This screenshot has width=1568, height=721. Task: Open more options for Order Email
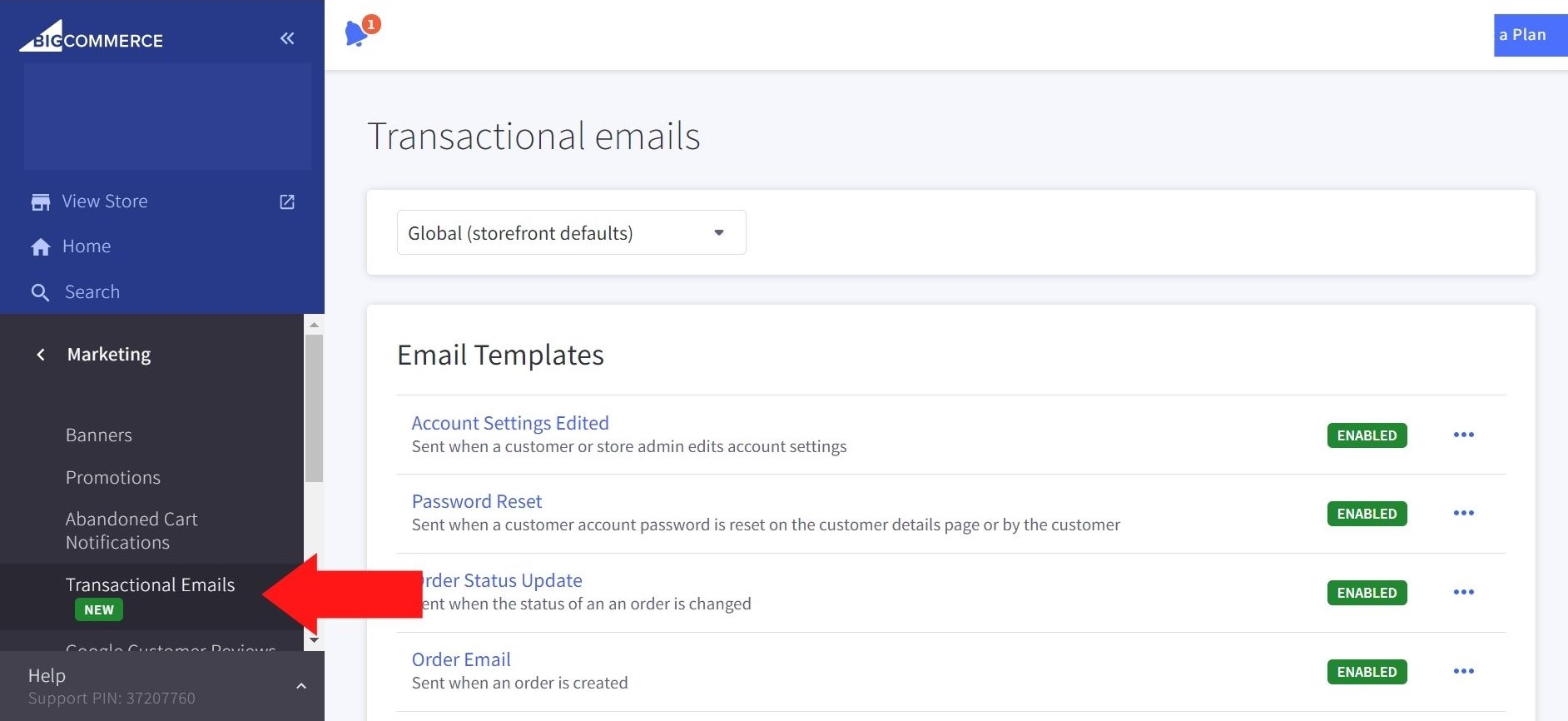tap(1463, 671)
